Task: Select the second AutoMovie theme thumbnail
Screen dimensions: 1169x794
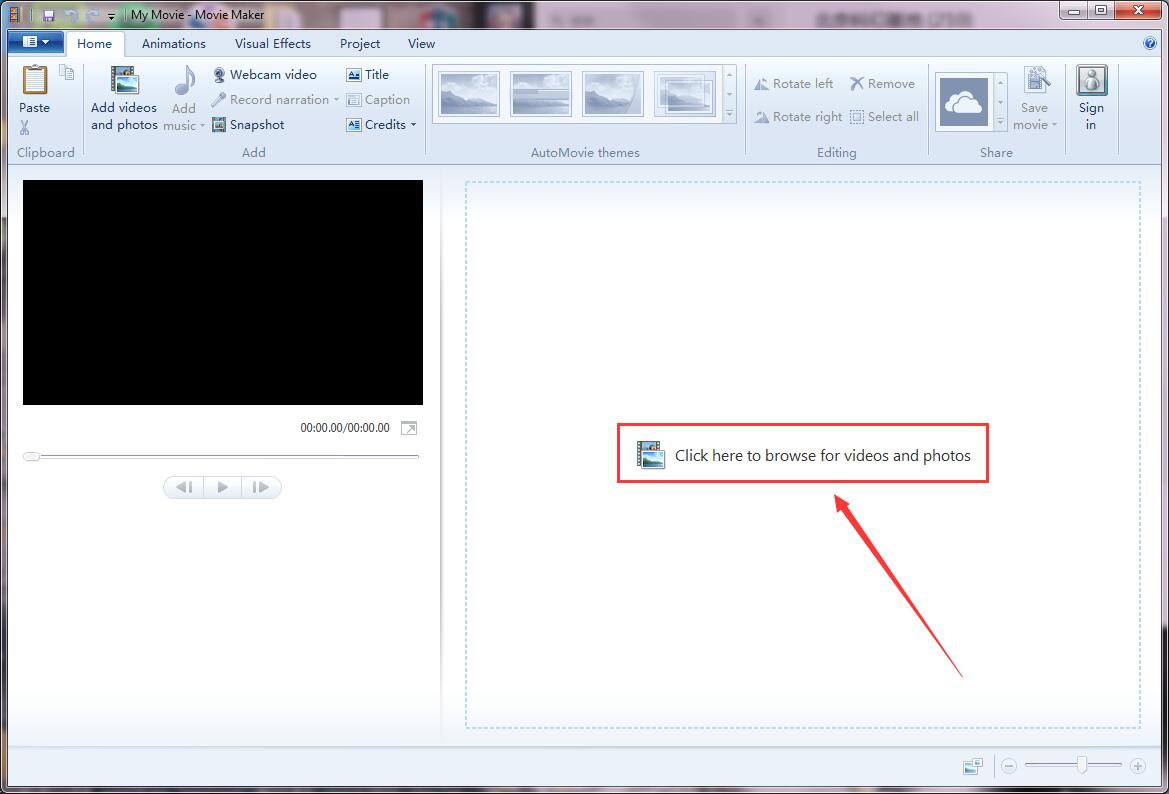Action: [541, 94]
